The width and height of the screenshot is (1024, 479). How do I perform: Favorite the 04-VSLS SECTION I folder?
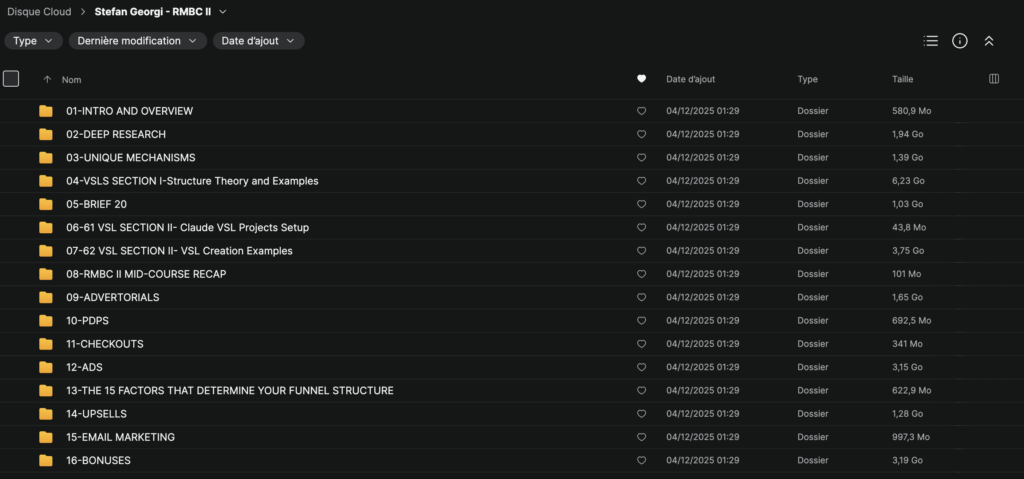click(641, 181)
